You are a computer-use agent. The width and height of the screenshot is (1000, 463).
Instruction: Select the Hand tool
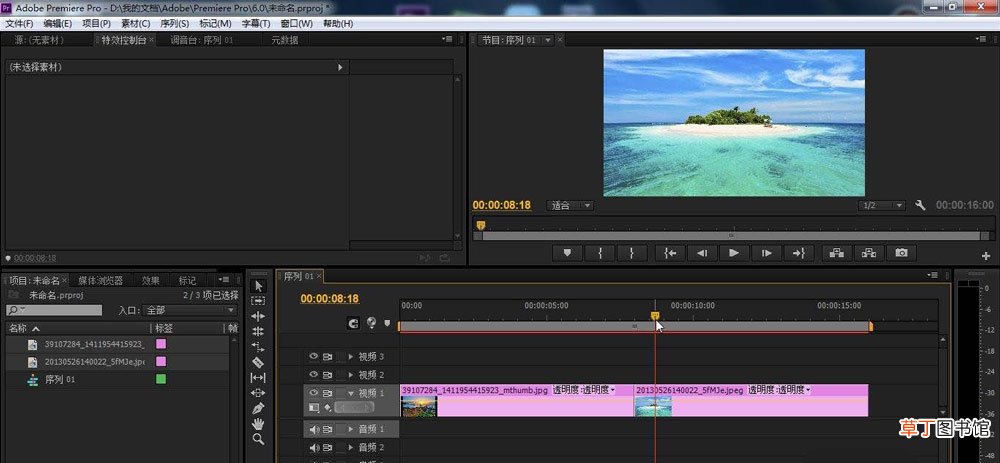pyautogui.click(x=258, y=423)
